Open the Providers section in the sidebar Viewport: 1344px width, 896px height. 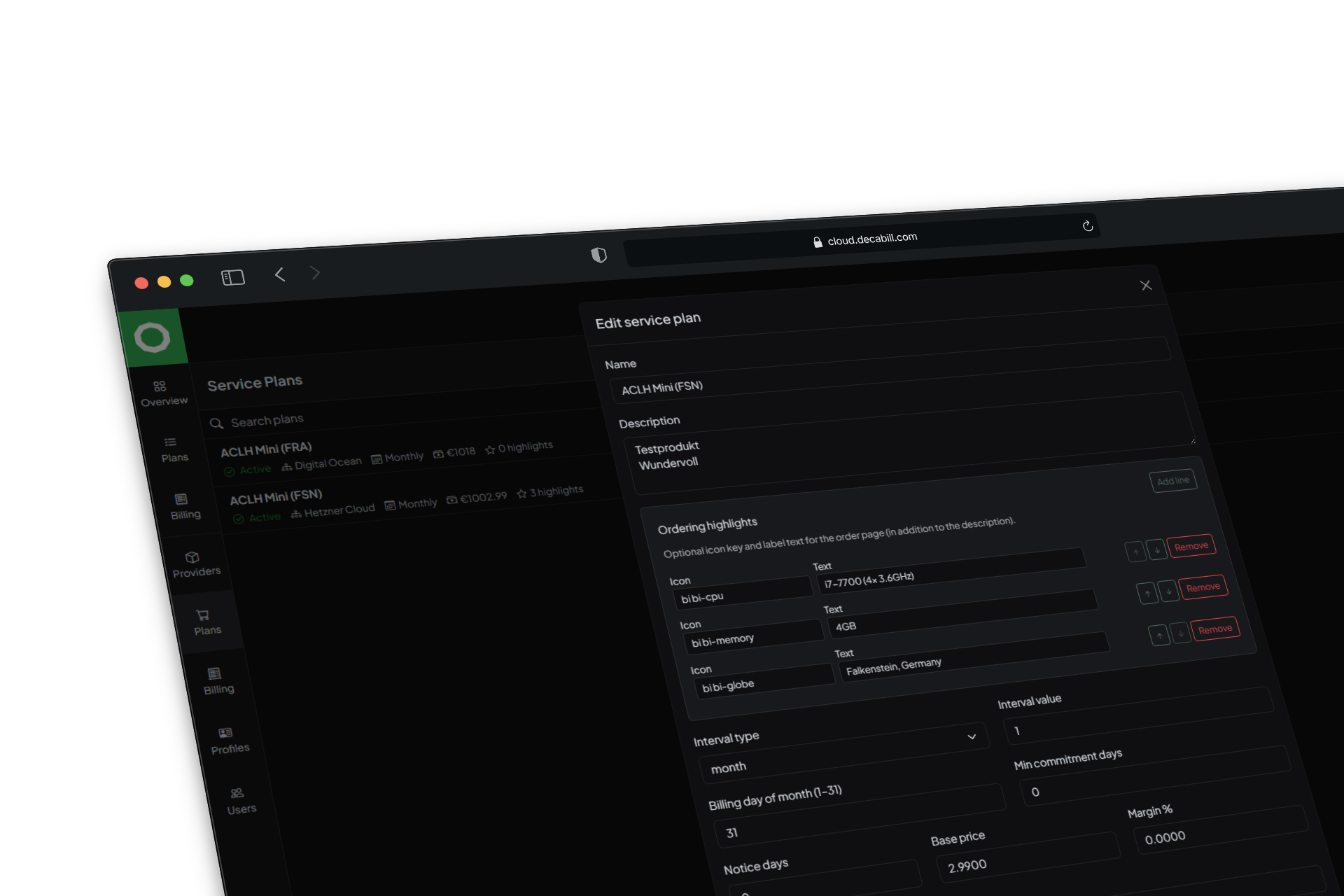(x=196, y=564)
